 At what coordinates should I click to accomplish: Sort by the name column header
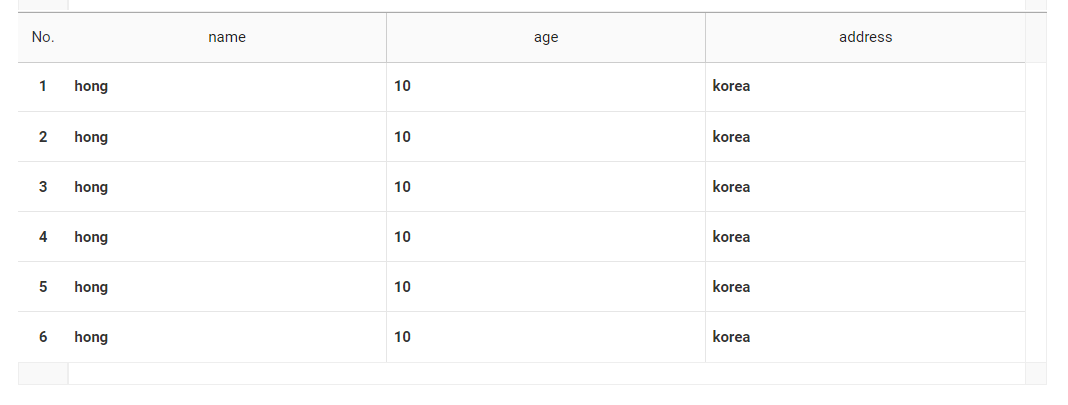tap(227, 37)
